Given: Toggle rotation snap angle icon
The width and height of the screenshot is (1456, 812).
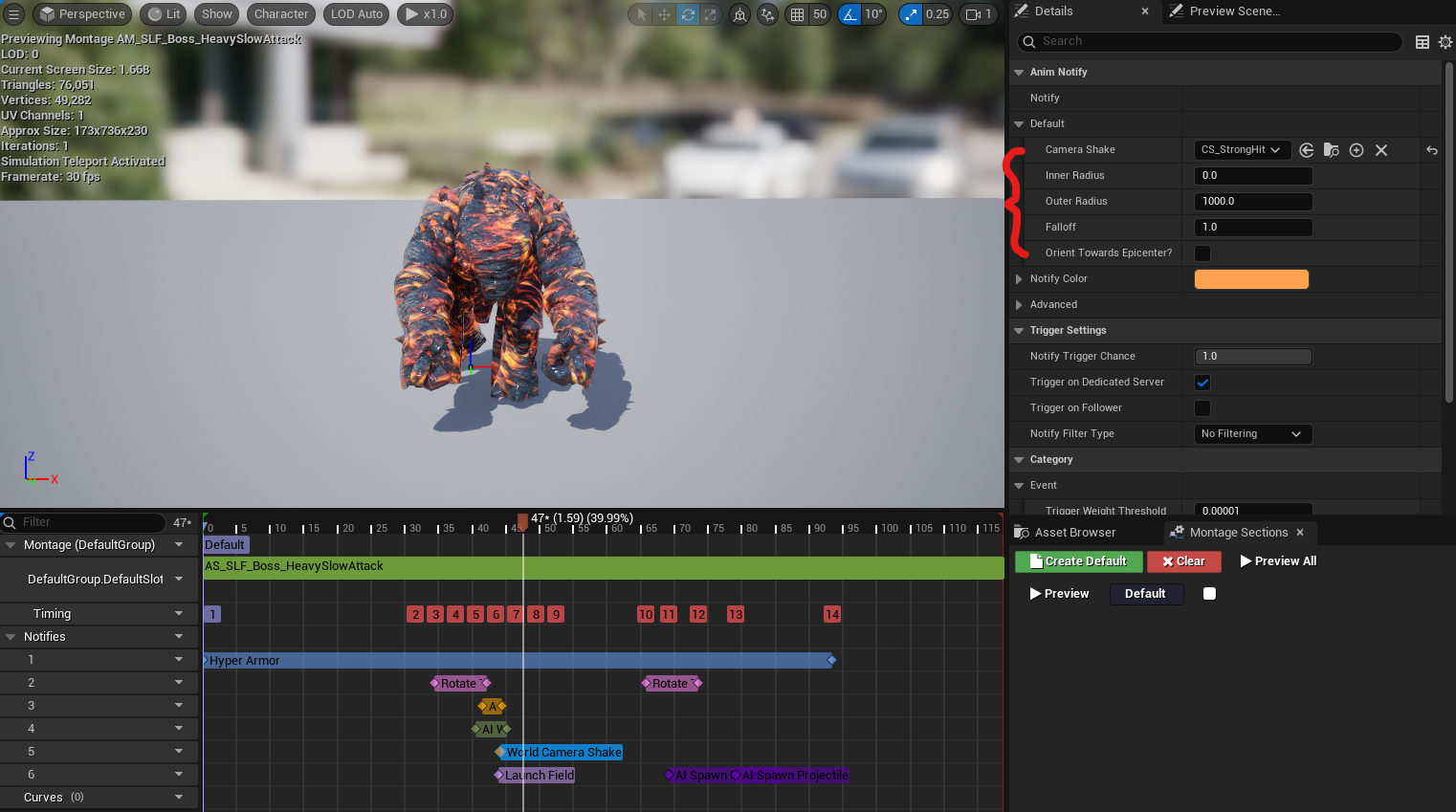Looking at the screenshot, I should (x=849, y=14).
